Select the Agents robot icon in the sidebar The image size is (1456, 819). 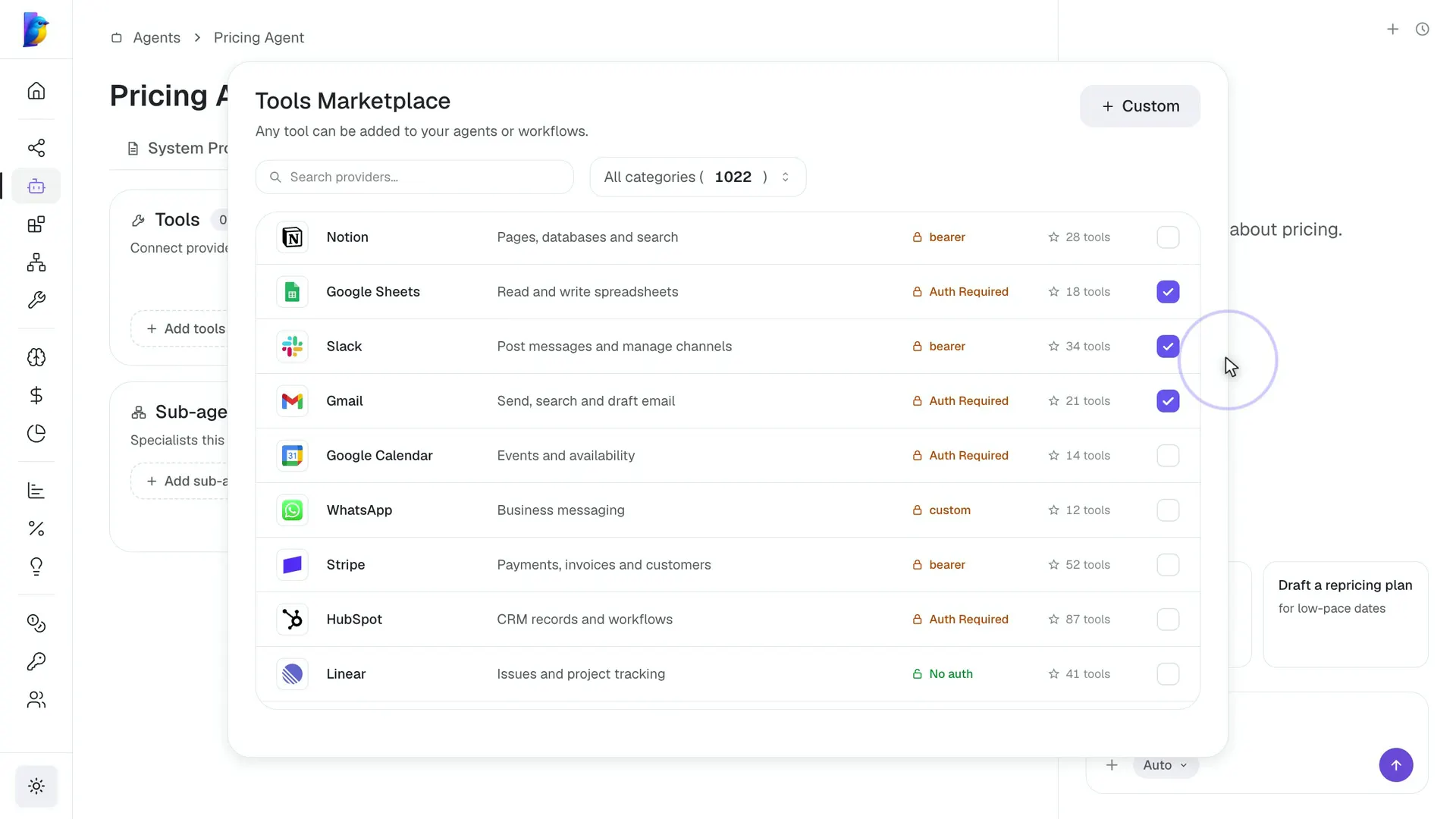coord(36,186)
